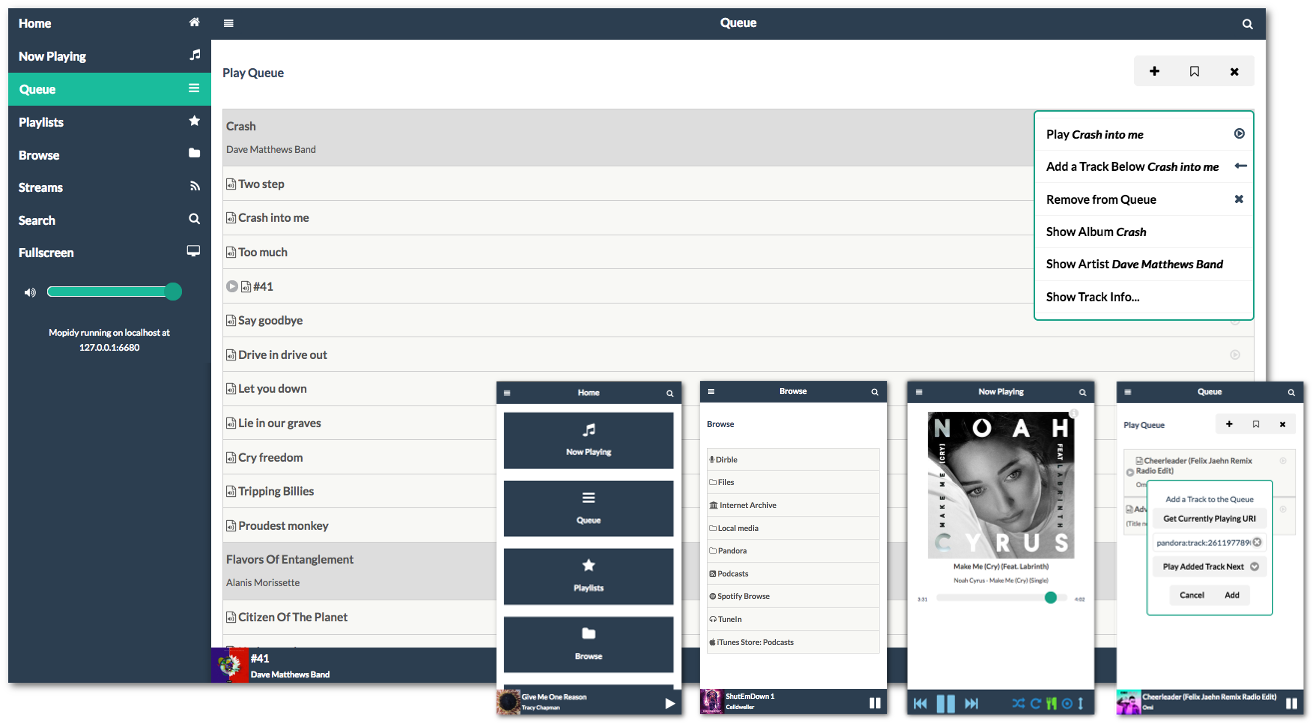Open search via the magnifier icon
This screenshot has width=1312, height=723.
[x=1246, y=22]
